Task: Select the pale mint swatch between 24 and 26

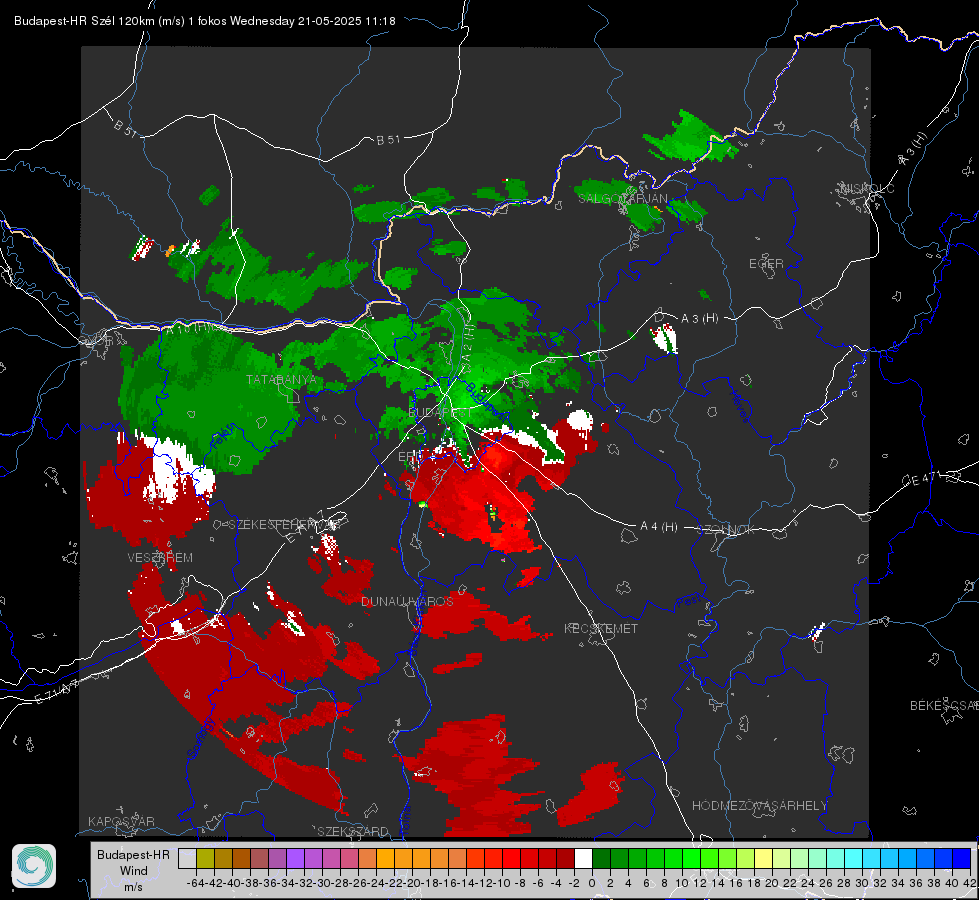Action: [817, 858]
